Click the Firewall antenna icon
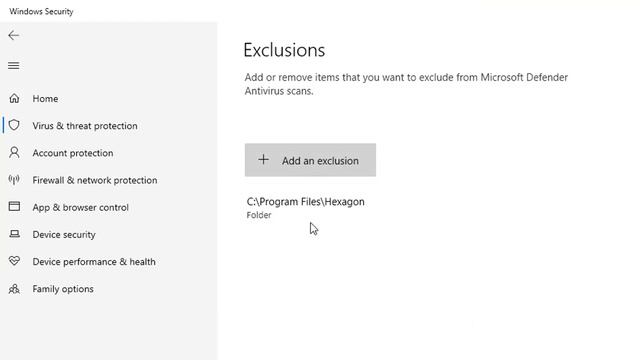The height and width of the screenshot is (360, 640). 14,180
